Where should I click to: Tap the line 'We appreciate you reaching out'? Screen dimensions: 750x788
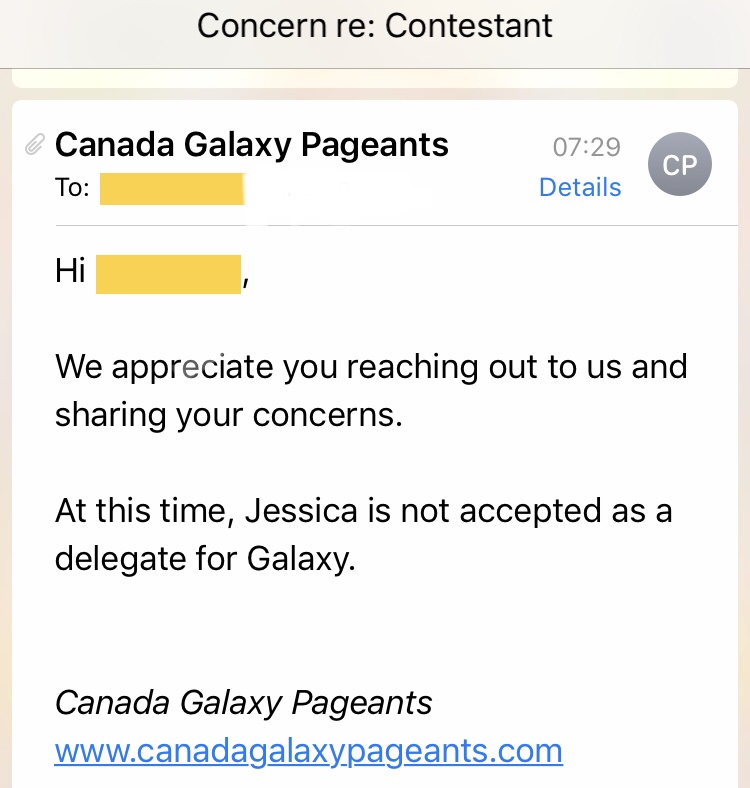pos(371,367)
